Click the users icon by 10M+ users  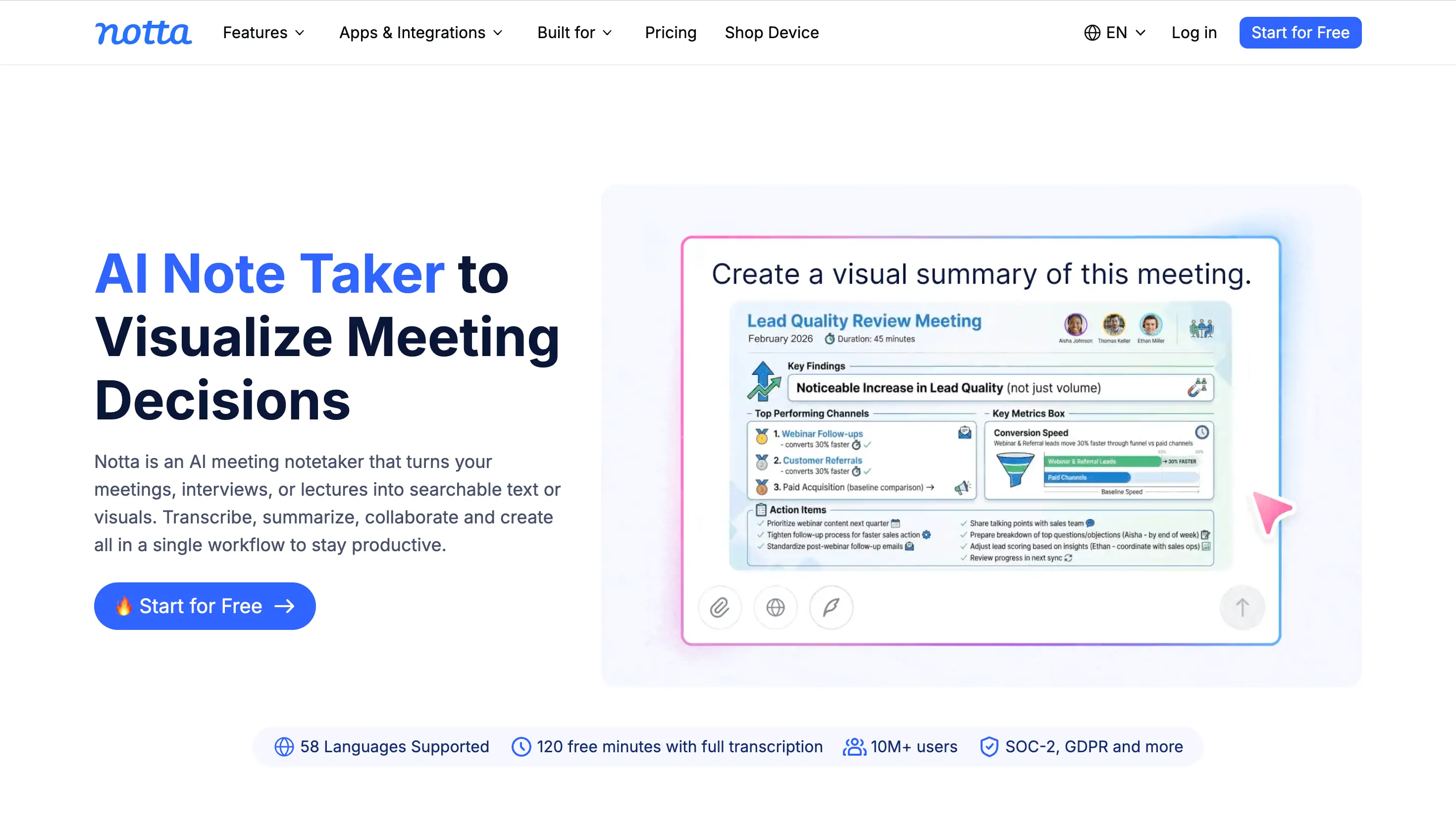(854, 747)
